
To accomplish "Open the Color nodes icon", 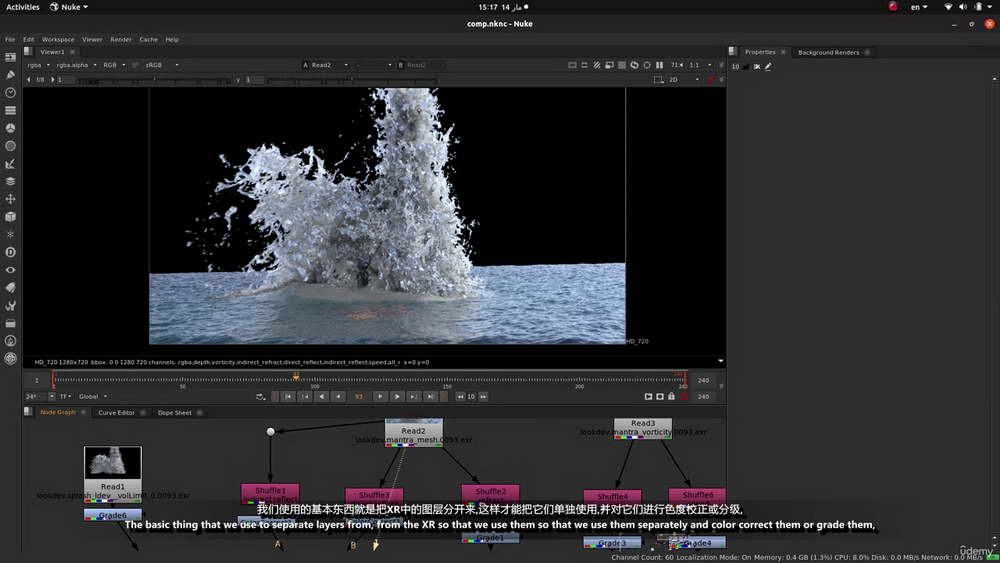I will point(10,128).
